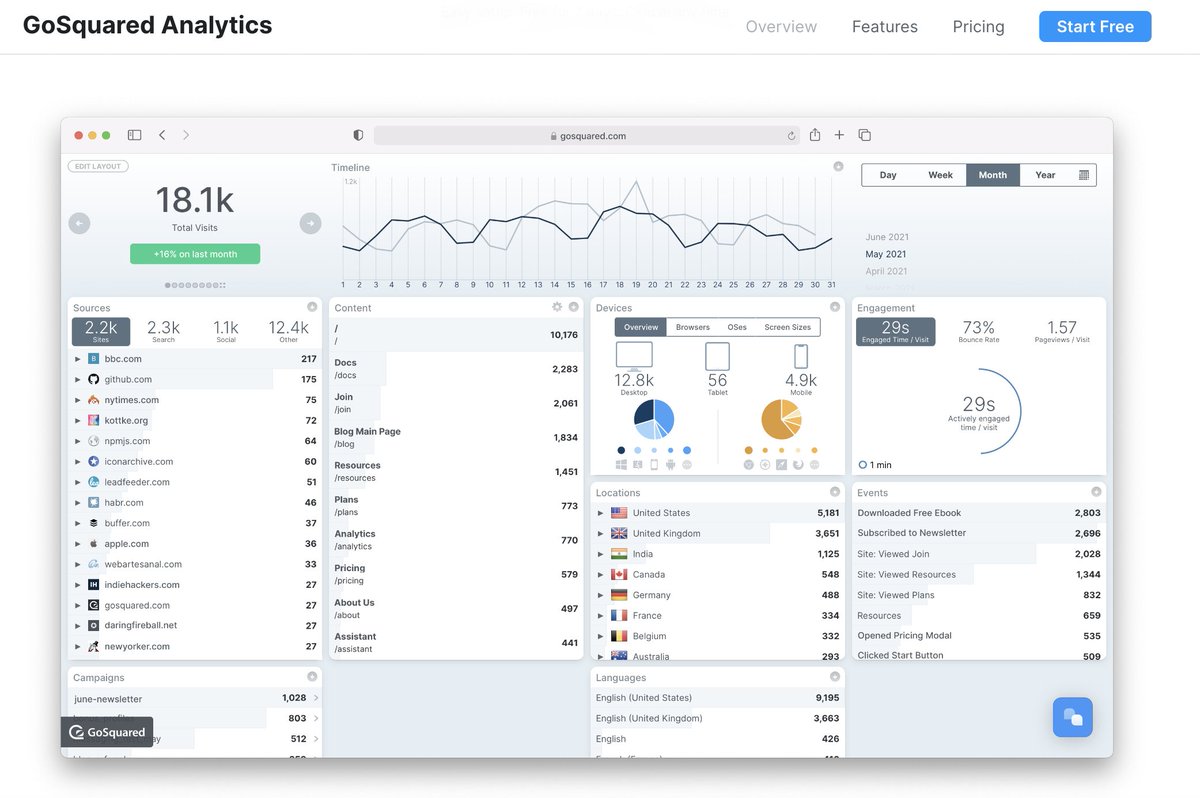Click the Windows OS legend icon
Viewport: 1200px width, 798px height.
tap(622, 465)
